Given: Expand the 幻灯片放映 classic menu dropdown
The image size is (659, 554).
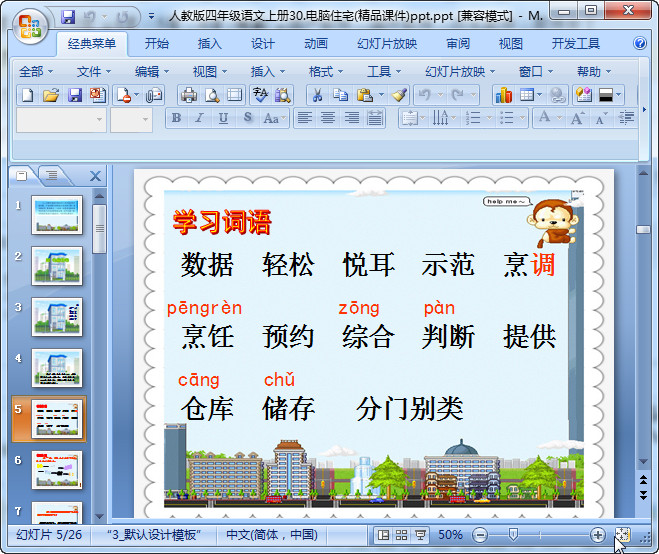Looking at the screenshot, I should tap(460, 71).
